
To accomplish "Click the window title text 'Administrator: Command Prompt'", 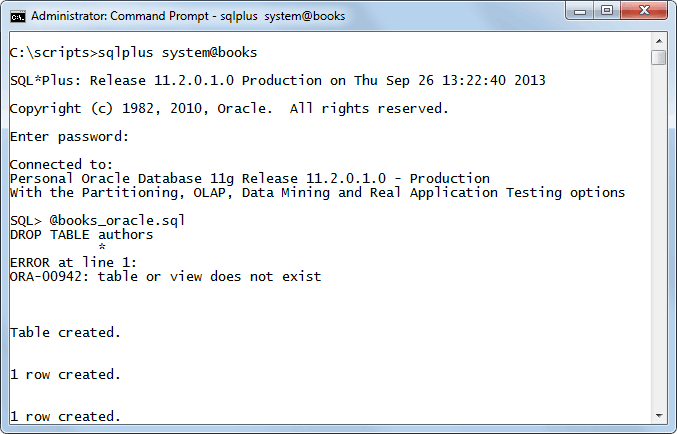I will tap(120, 16).
